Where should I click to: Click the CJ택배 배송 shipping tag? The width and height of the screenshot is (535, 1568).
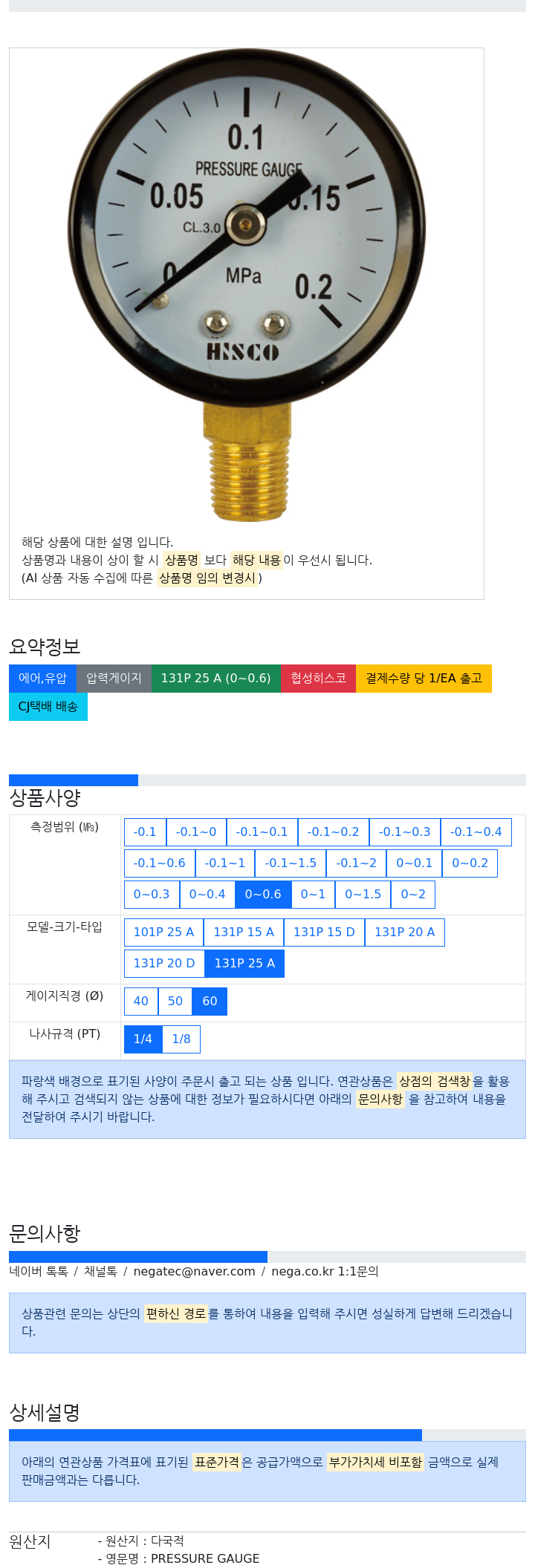click(x=48, y=707)
